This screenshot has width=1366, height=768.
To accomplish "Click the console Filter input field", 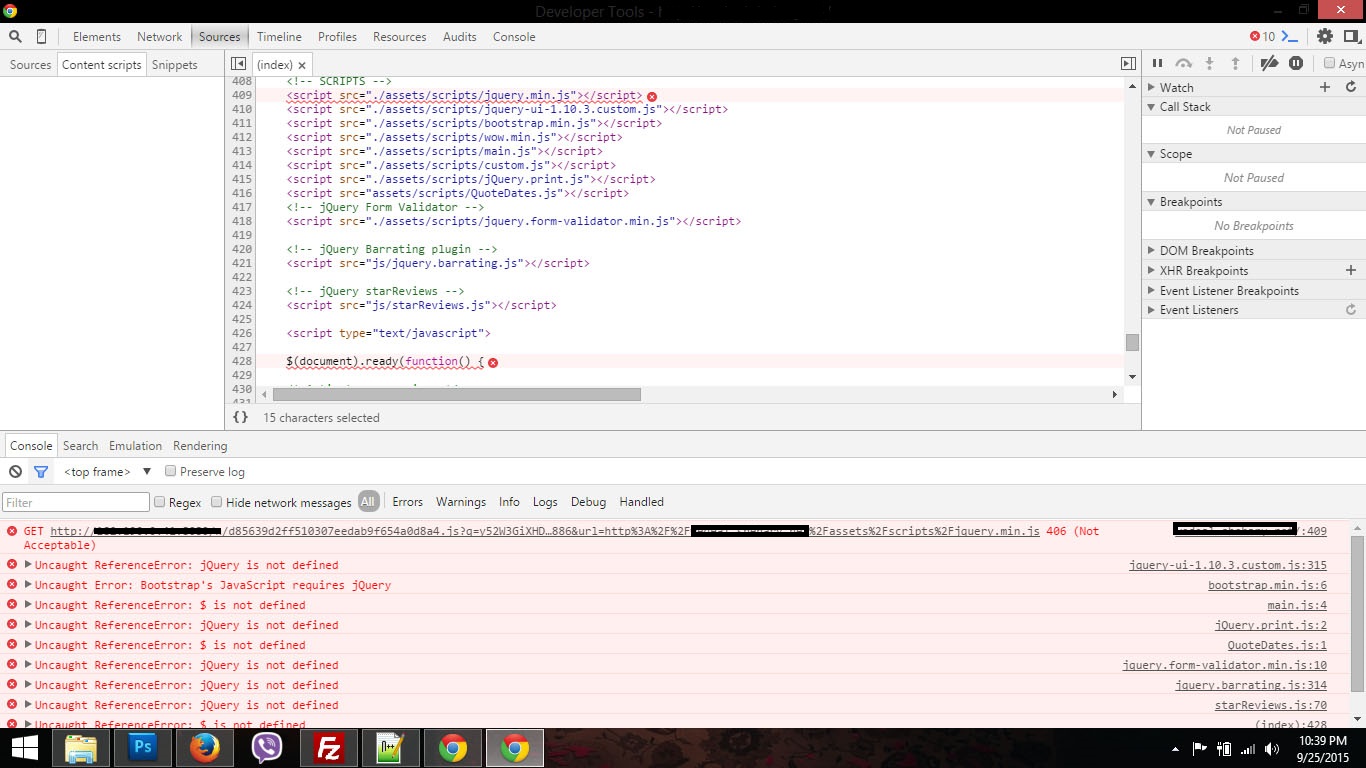I will [x=76, y=502].
